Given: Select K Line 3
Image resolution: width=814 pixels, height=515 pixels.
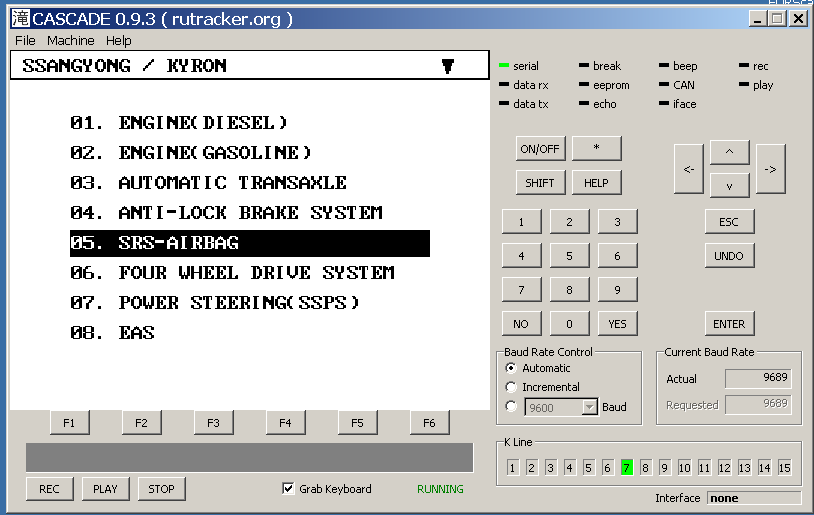Looking at the screenshot, I should pos(550,468).
